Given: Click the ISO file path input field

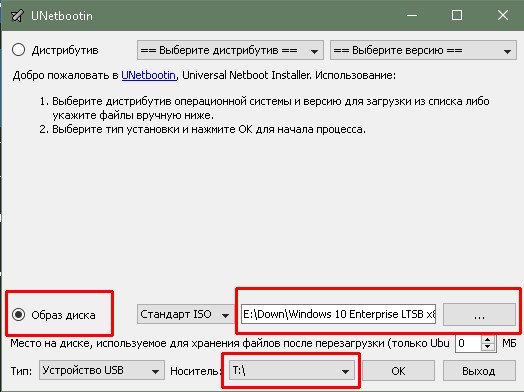Looking at the screenshot, I should click(338, 314).
